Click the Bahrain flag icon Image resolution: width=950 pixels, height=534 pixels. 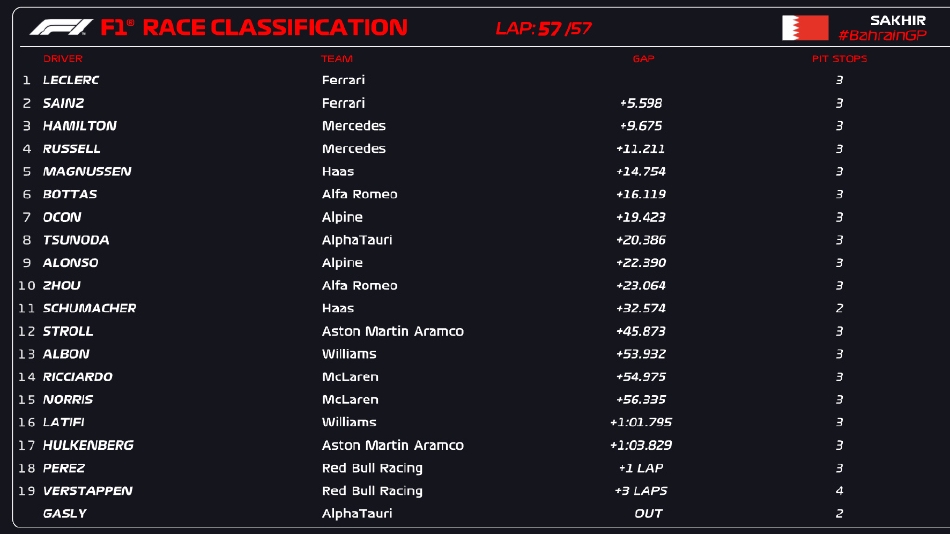pos(805,27)
